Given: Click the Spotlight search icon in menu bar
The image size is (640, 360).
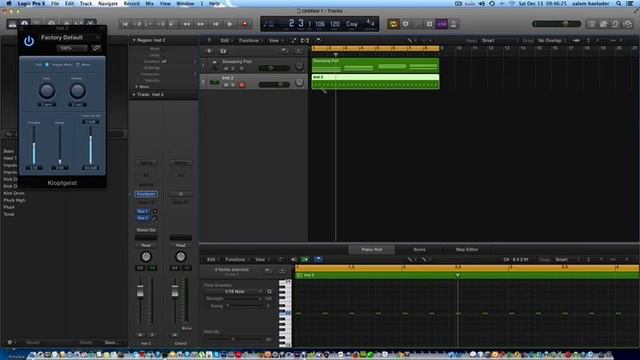Looking at the screenshot, I should [x=619, y=3].
